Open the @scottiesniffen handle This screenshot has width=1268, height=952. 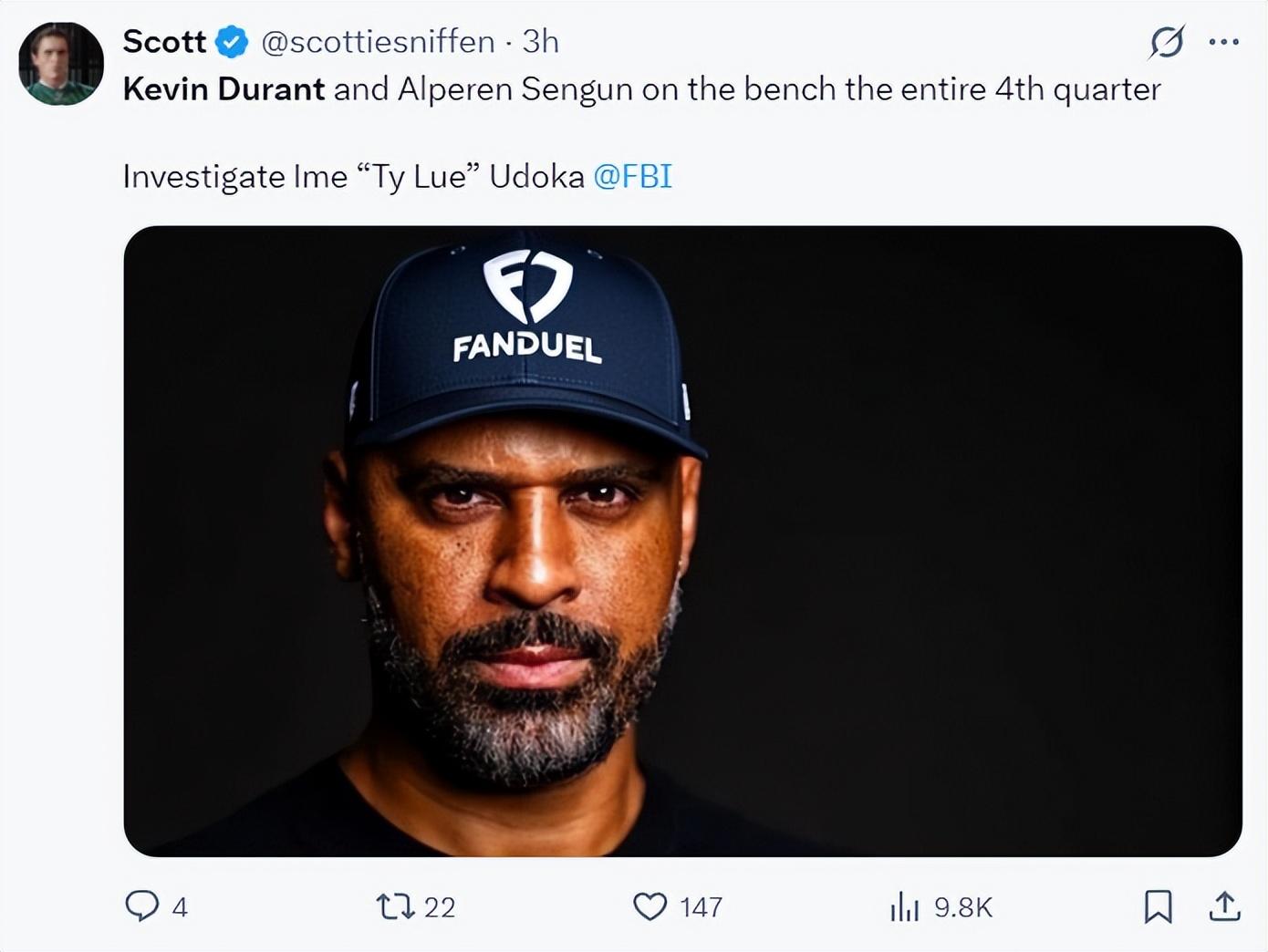pos(378,42)
